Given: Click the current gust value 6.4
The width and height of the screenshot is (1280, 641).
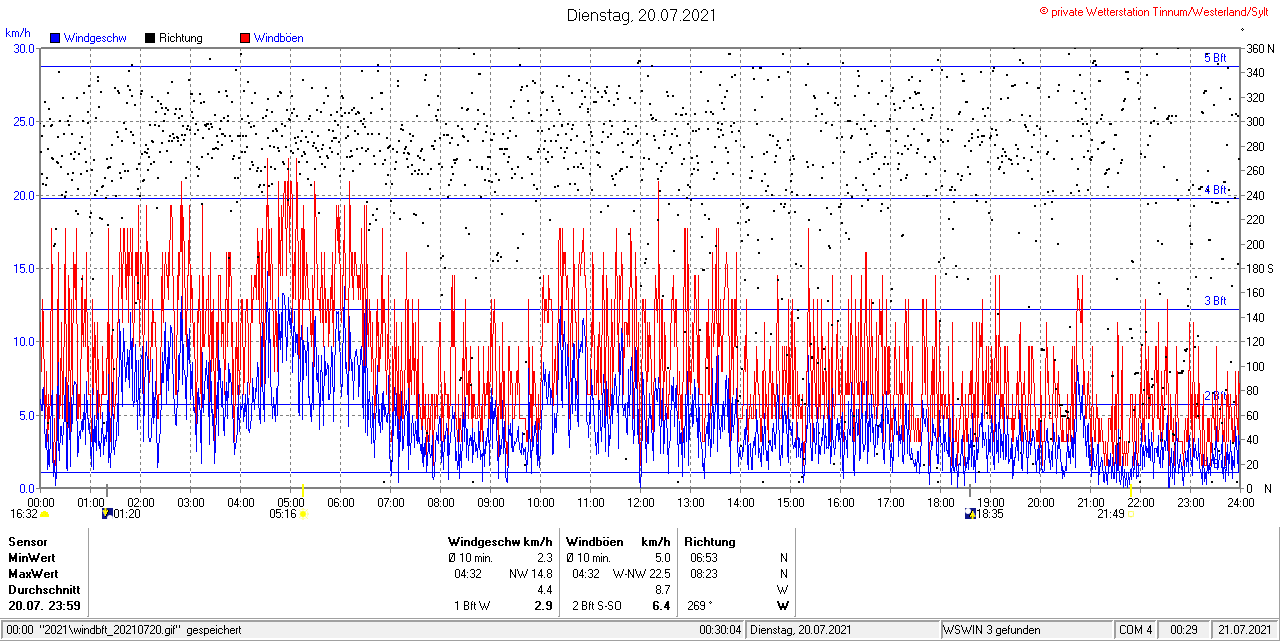Looking at the screenshot, I should [x=661, y=605].
